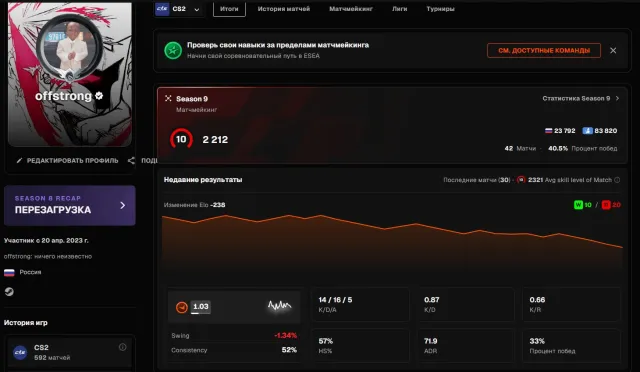Click the red losses 20 indicator

611,205
